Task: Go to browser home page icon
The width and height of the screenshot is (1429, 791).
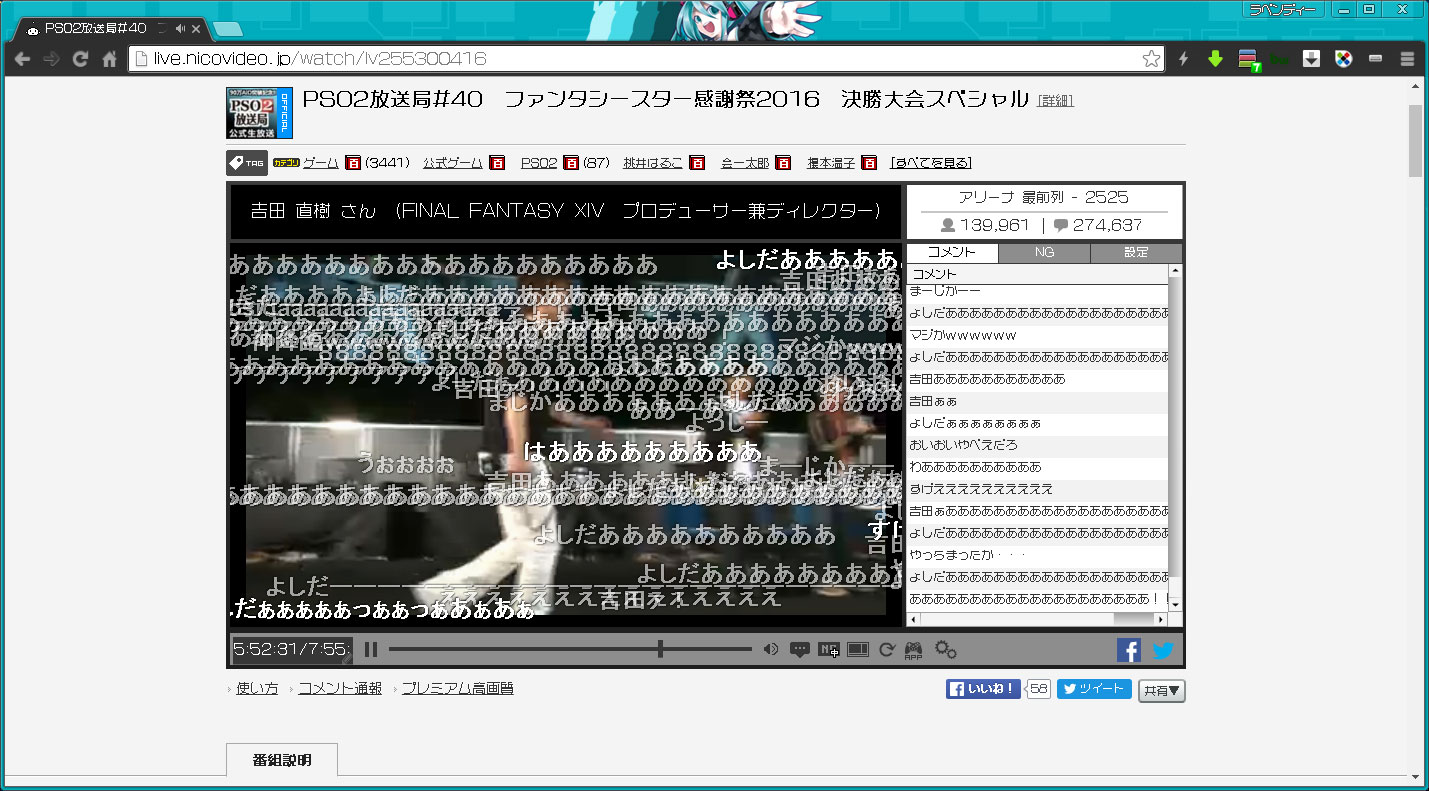Action: coord(110,59)
